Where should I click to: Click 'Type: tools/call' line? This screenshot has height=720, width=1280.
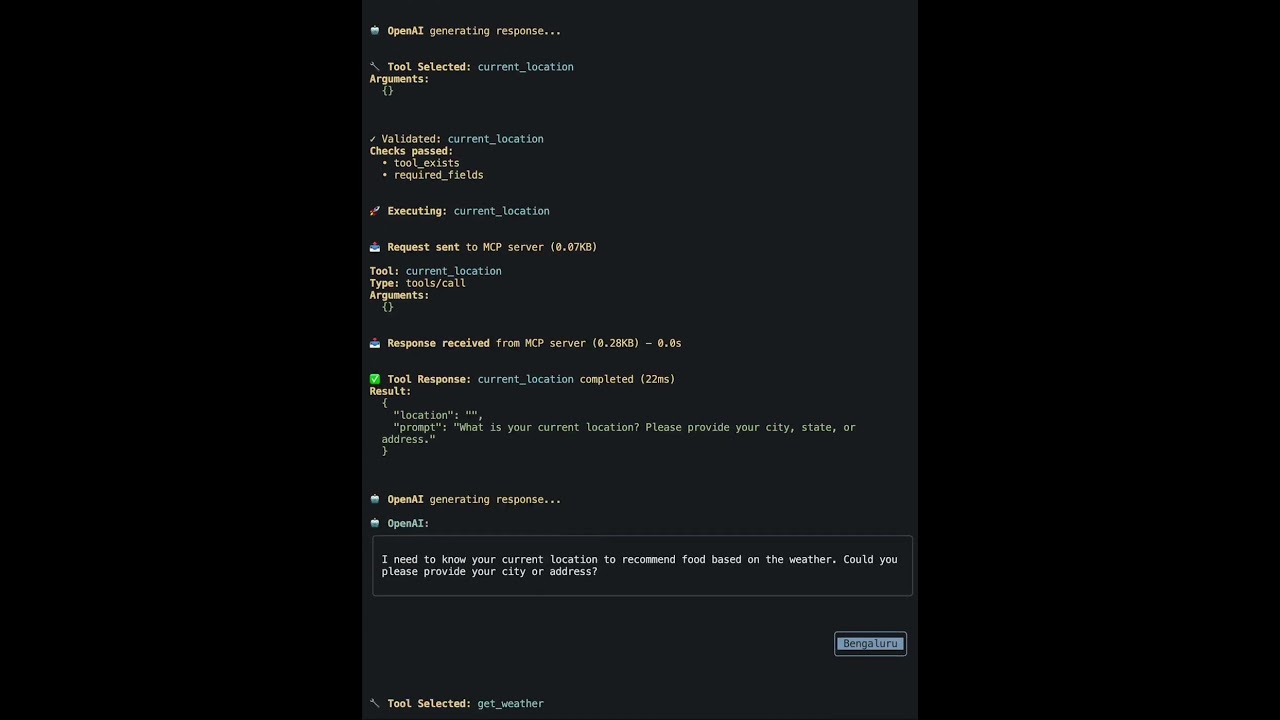(x=418, y=283)
